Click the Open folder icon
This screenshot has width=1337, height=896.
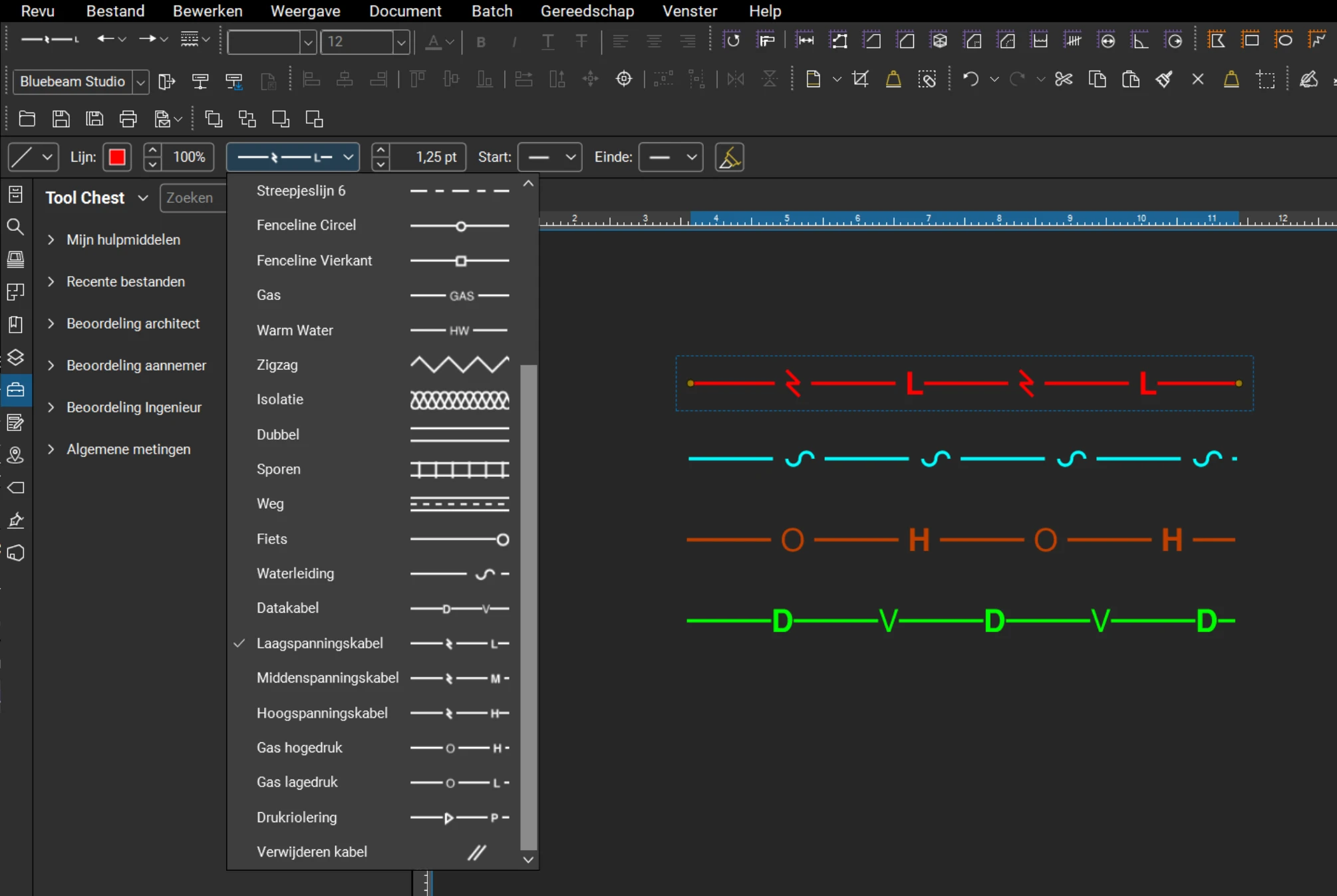(x=27, y=119)
